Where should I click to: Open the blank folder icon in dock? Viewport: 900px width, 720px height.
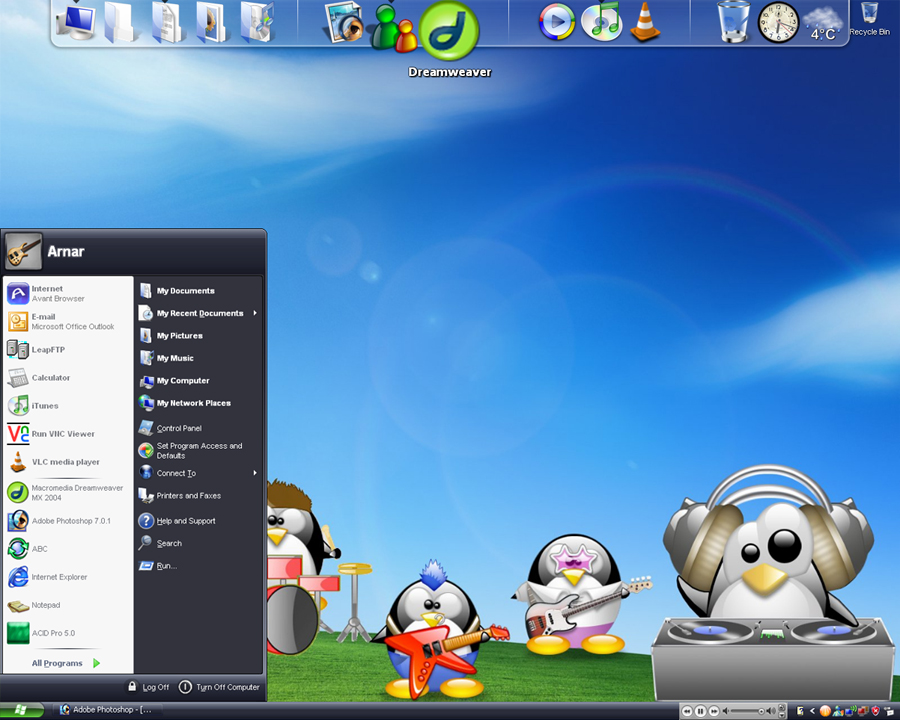coord(122,23)
